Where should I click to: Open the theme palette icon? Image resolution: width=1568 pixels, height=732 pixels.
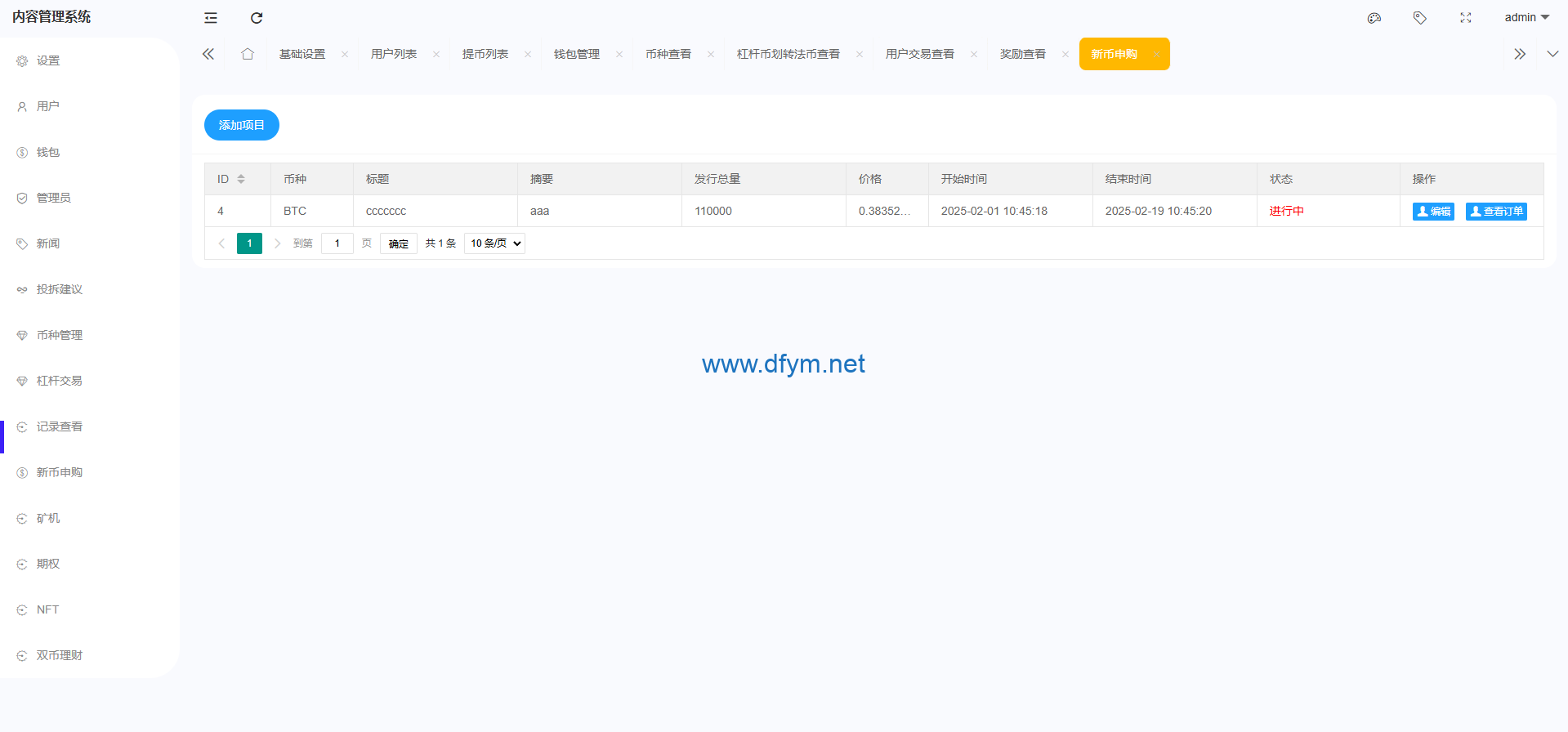[x=1374, y=18]
